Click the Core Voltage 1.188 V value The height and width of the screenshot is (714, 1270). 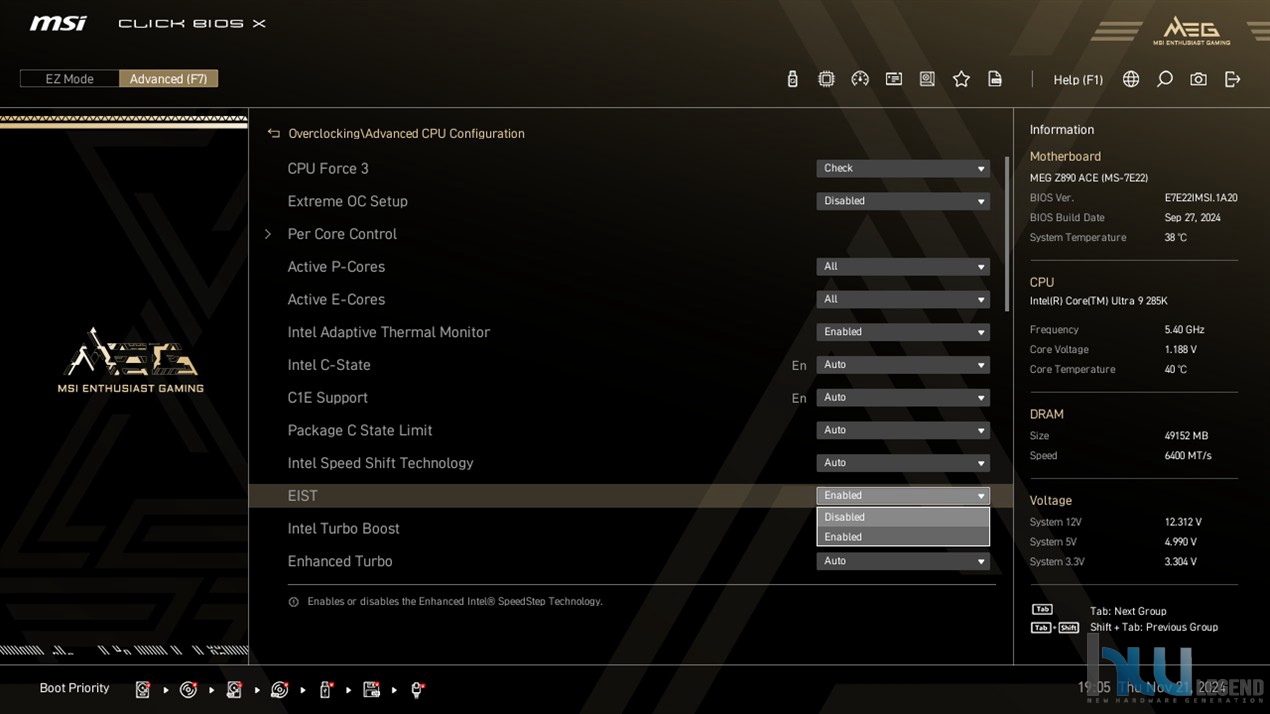click(x=1181, y=350)
